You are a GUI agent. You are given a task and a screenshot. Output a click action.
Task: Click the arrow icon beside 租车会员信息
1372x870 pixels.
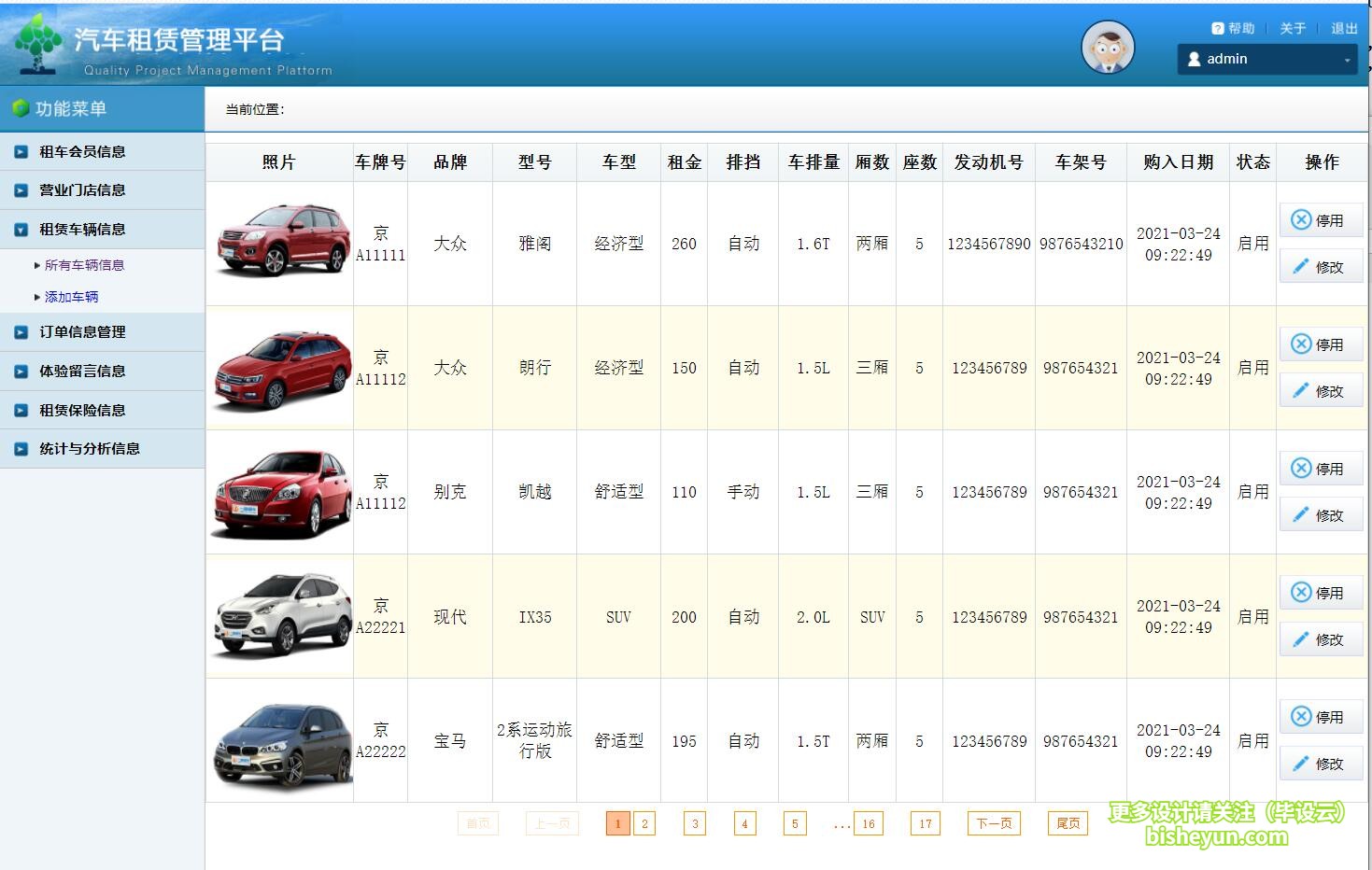click(21, 151)
